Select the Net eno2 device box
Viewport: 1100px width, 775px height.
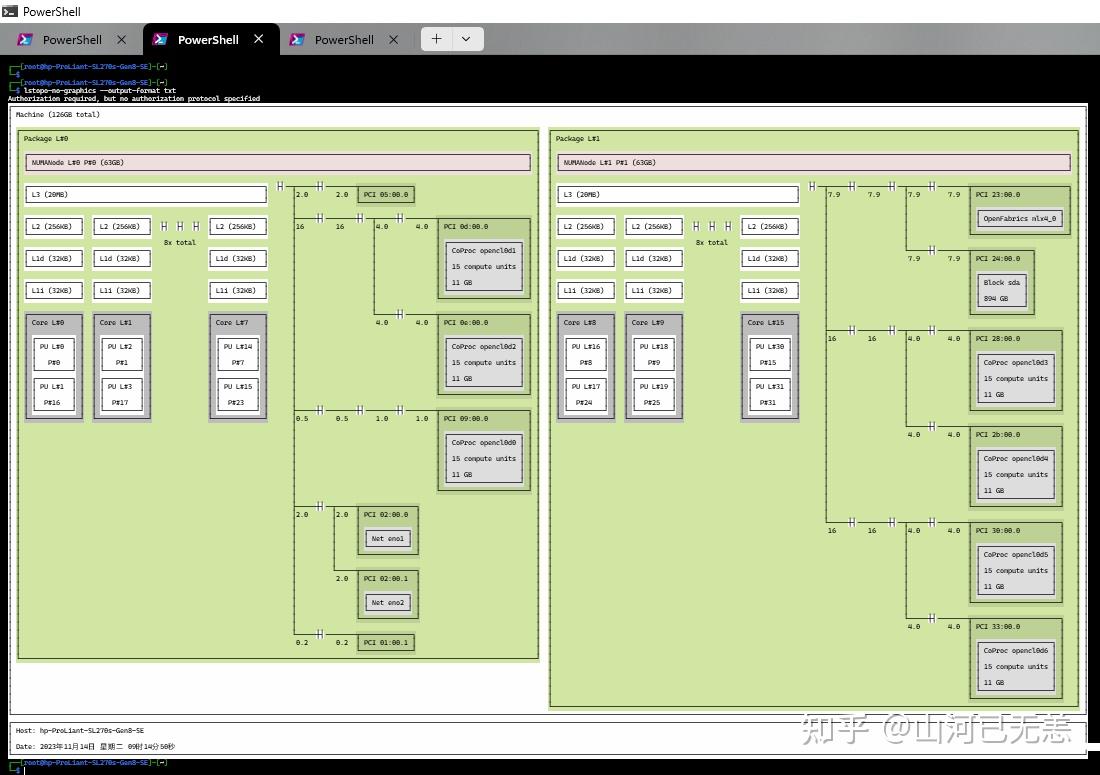[388, 603]
